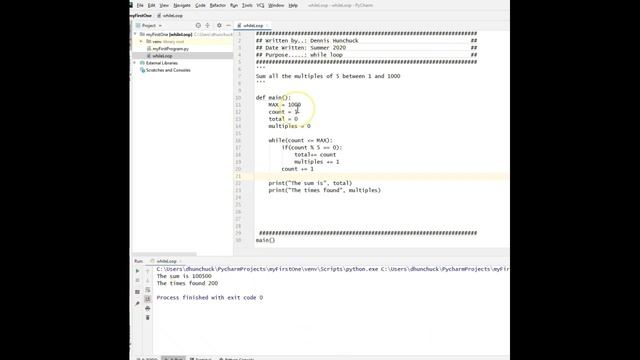Click myFirstOne in the navigation breadcrumb
The width and height of the screenshot is (640, 360).
click(x=141, y=16)
